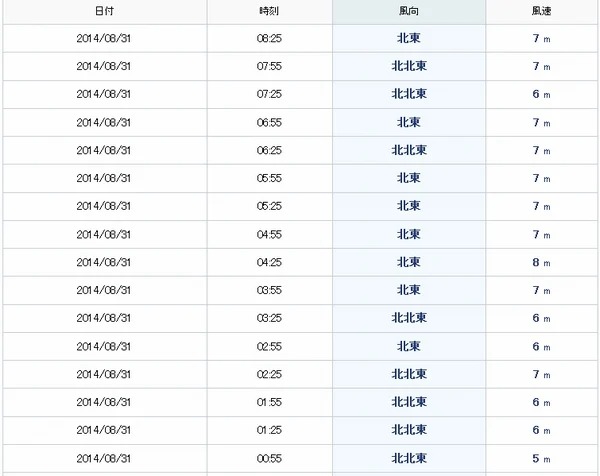
Task: Click 北北東 wind direction in 01:25 row
Action: [409, 430]
